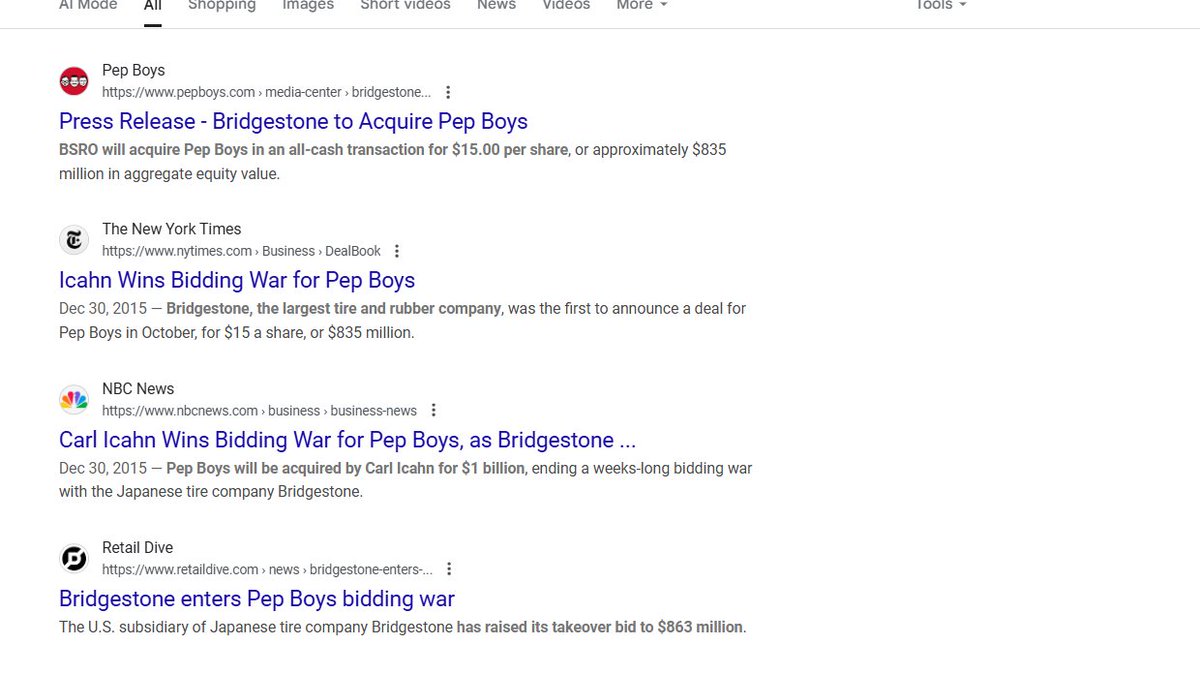Viewport: 1200px width, 675px height.
Task: Switch to AI Mode tab
Action: tap(88, 6)
